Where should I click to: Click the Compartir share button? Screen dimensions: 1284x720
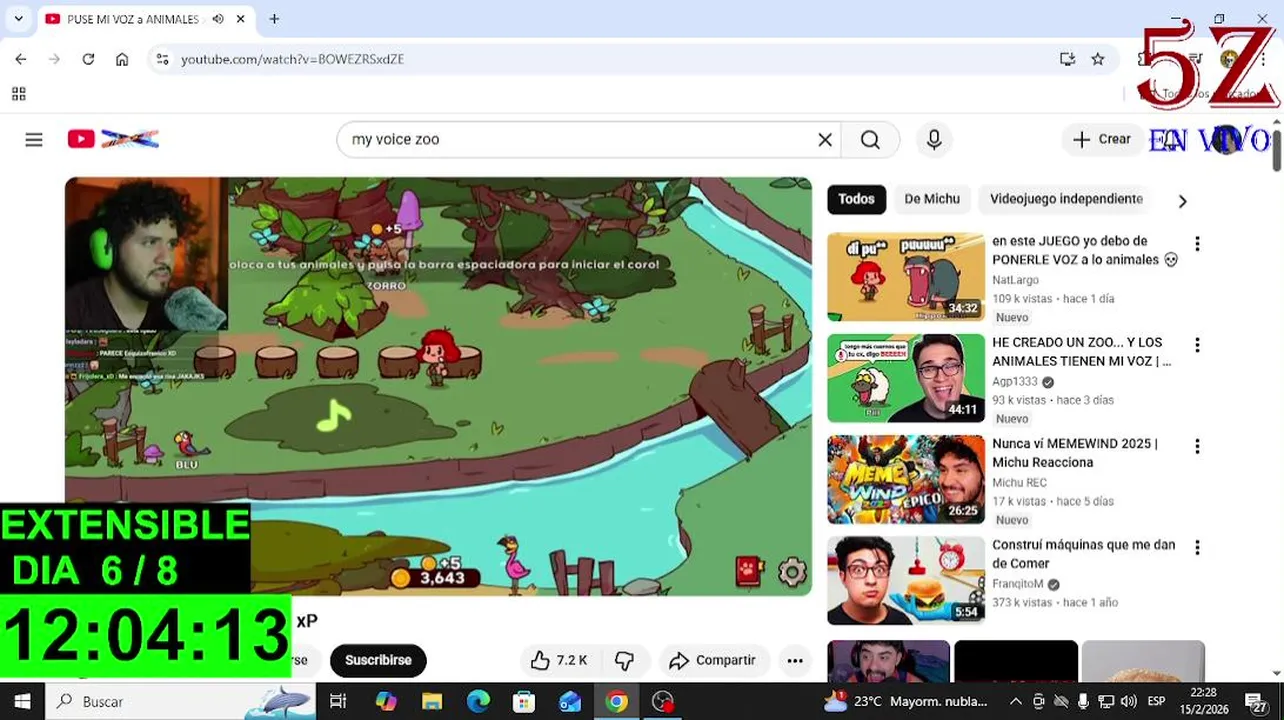[713, 661]
